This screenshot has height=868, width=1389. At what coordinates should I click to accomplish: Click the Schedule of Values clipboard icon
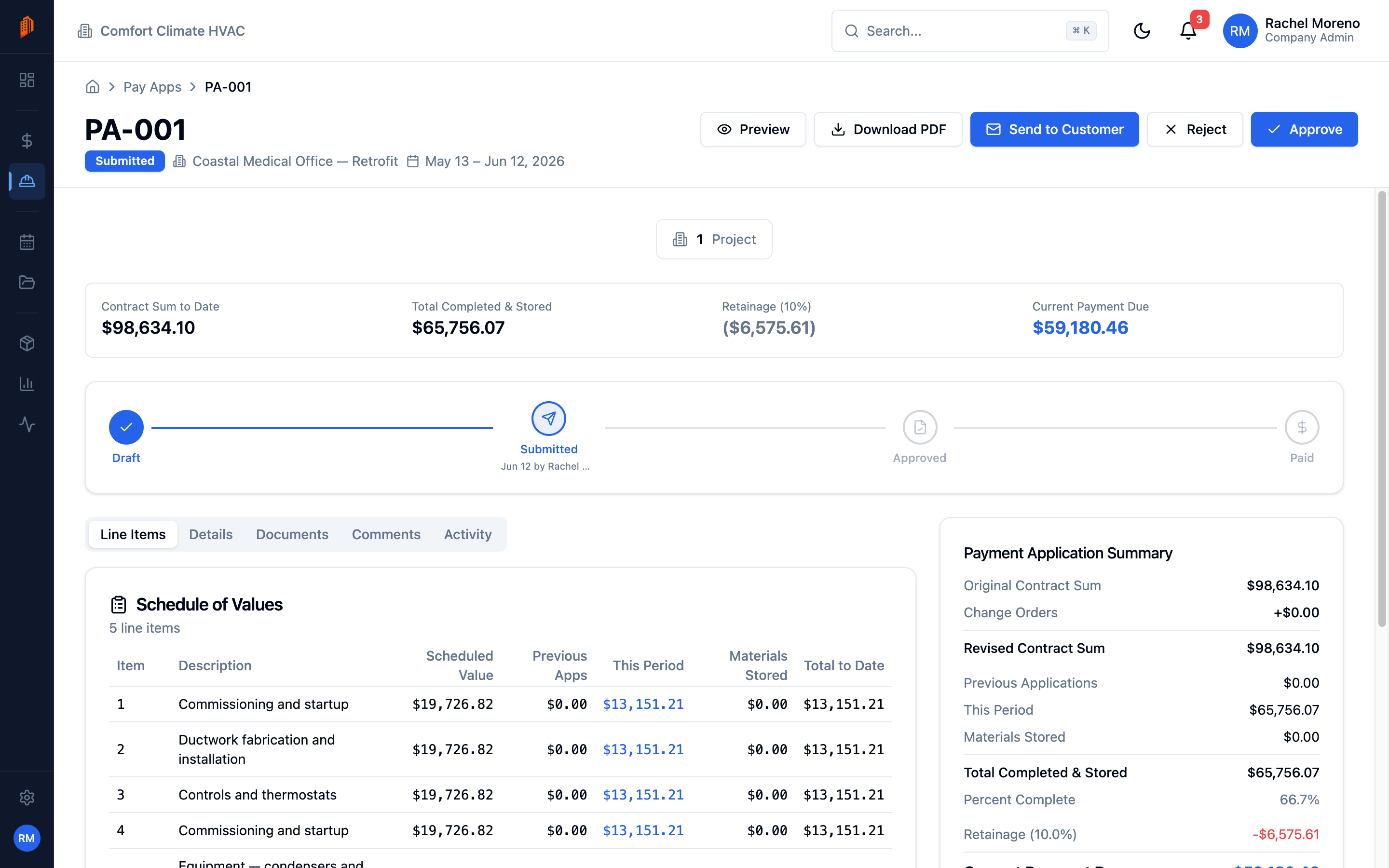point(119,605)
